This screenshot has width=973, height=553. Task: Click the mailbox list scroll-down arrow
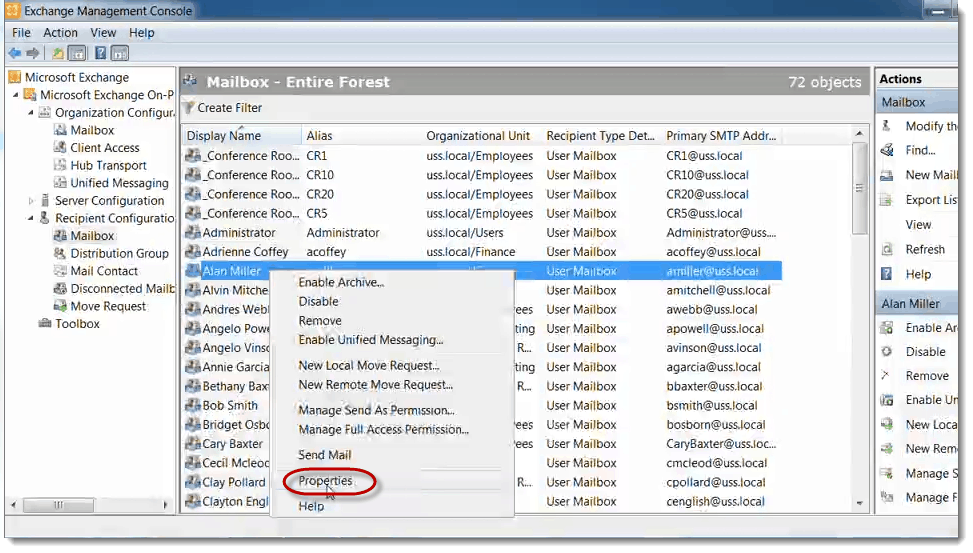point(859,503)
